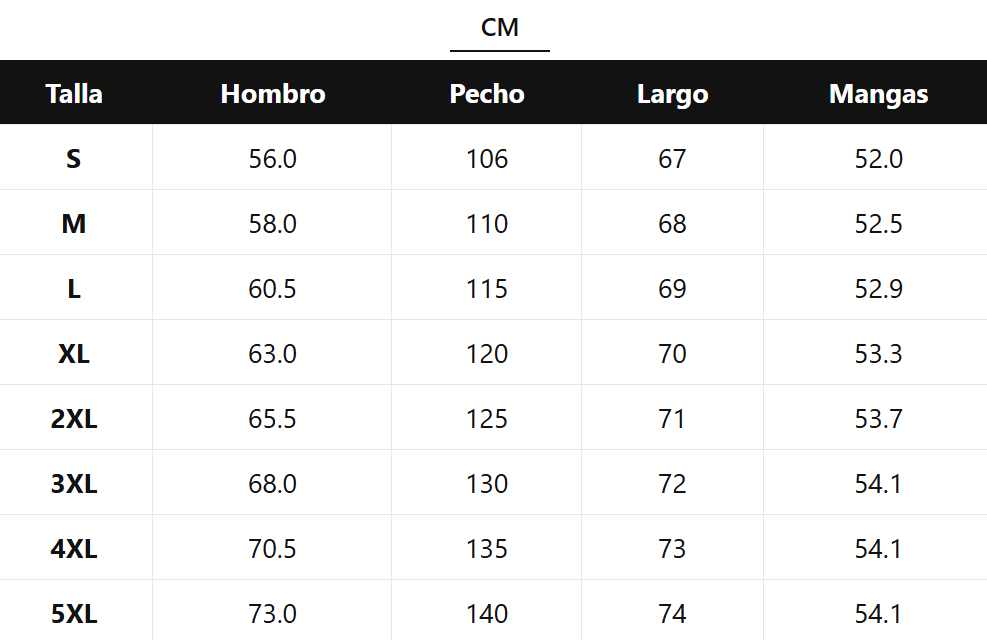Select the XL size row label
This screenshot has height=640, width=987.
[x=74, y=354]
